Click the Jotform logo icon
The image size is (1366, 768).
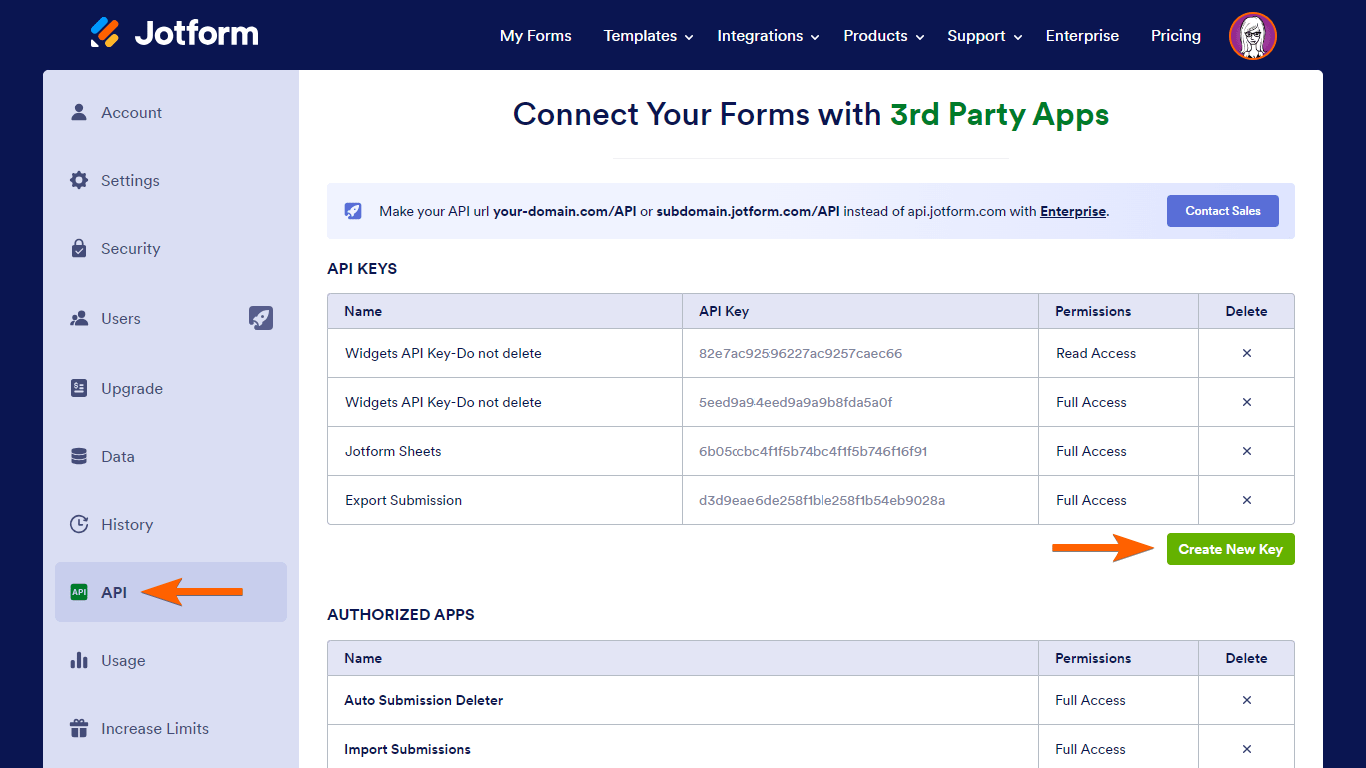coord(105,34)
